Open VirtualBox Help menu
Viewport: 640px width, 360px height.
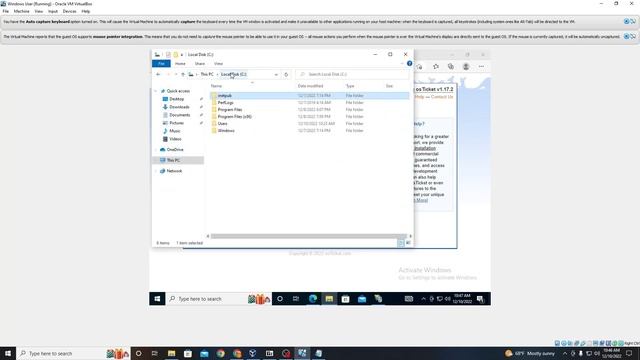86,11
